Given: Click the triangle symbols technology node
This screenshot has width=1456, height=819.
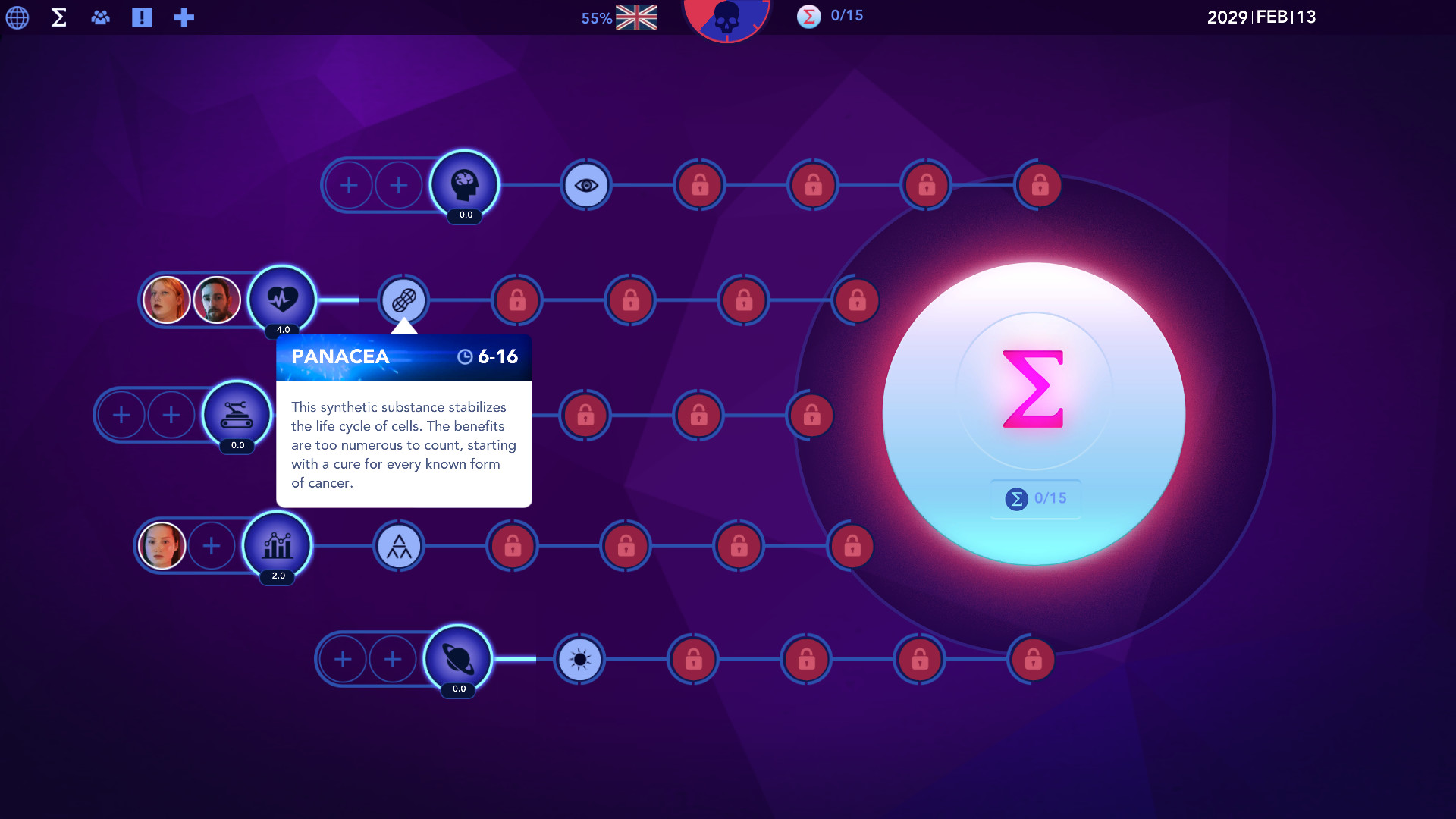Looking at the screenshot, I should coord(399,546).
